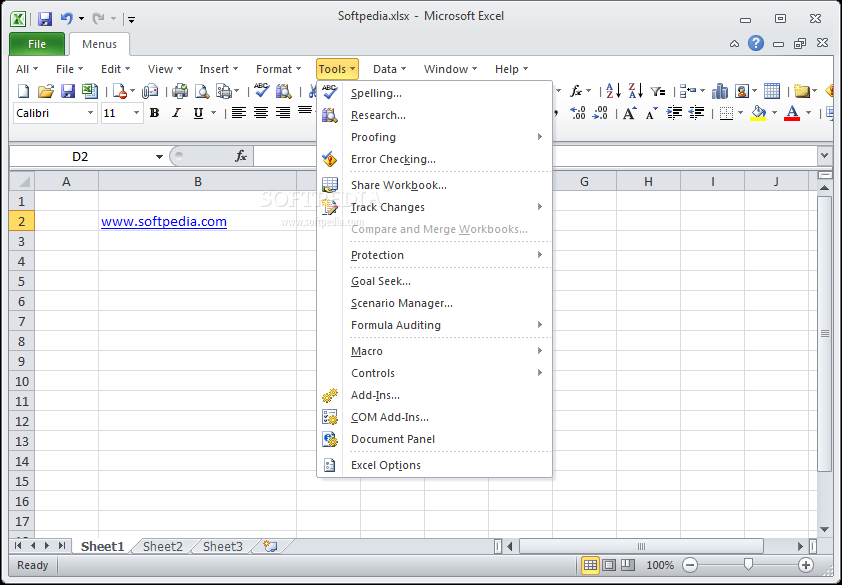Click the Insert Function fx in formula bar

pyautogui.click(x=241, y=156)
